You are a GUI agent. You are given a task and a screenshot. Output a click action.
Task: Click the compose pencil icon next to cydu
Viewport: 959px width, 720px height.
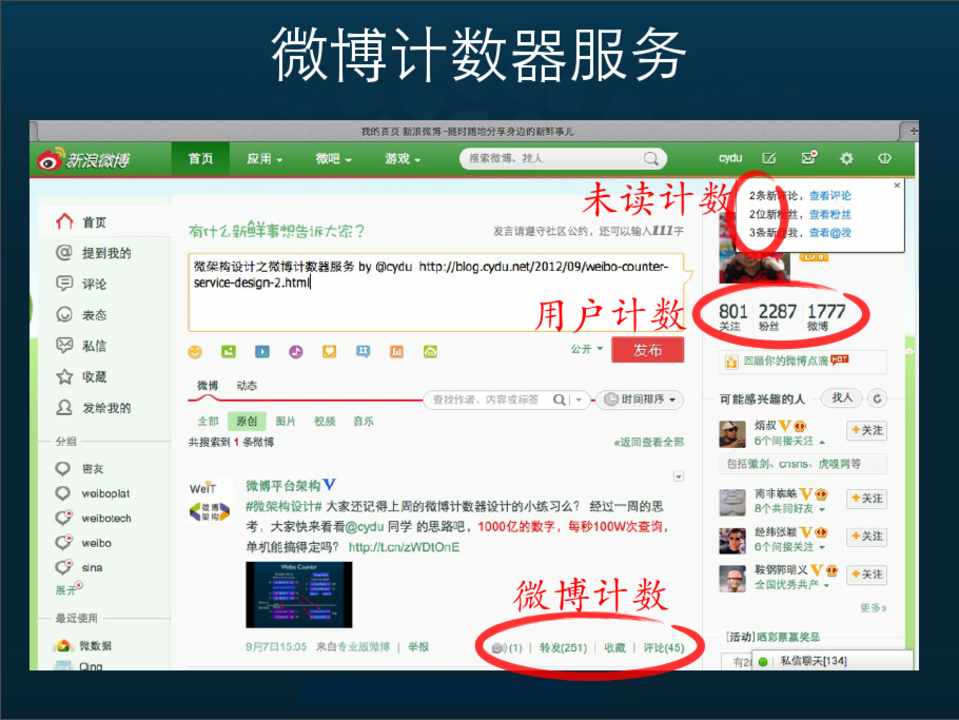coord(768,159)
